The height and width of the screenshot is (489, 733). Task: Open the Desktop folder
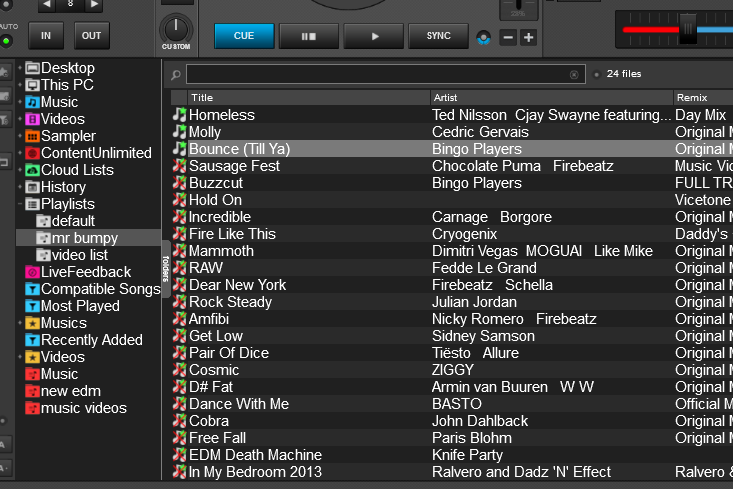point(67,68)
